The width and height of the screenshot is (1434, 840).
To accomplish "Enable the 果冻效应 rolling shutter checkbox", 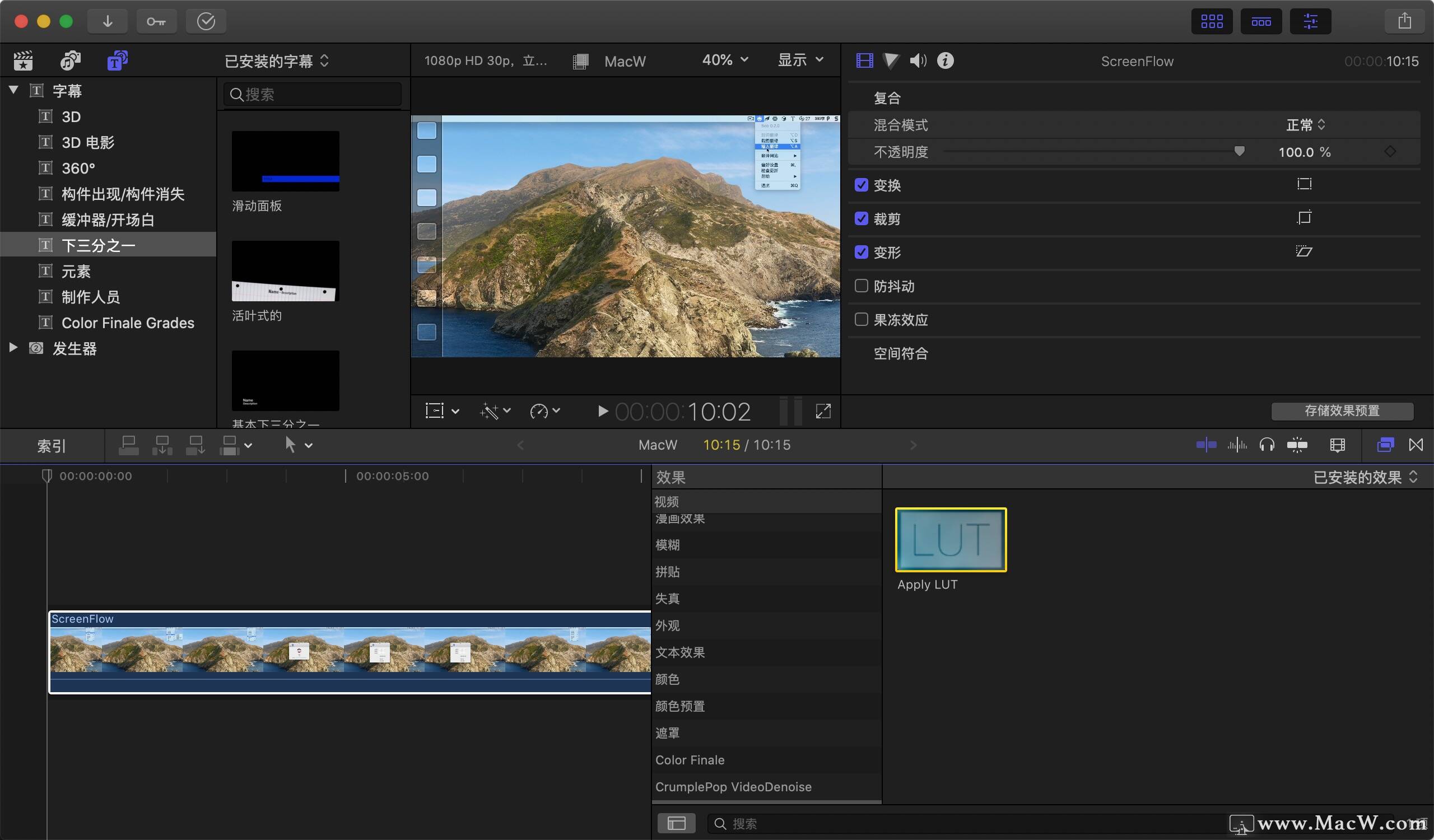I will (862, 320).
